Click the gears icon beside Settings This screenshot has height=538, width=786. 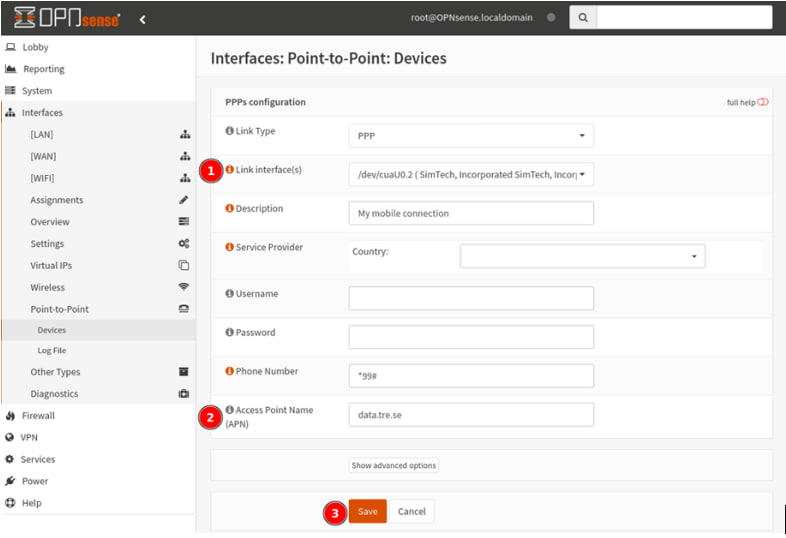point(184,243)
